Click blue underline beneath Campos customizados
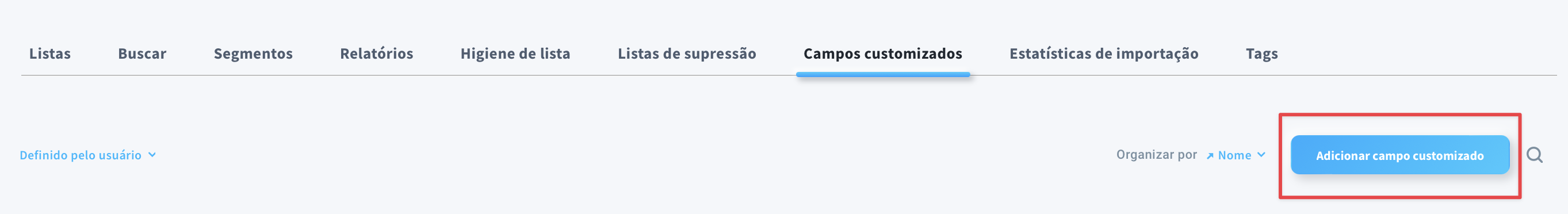 tap(882, 75)
